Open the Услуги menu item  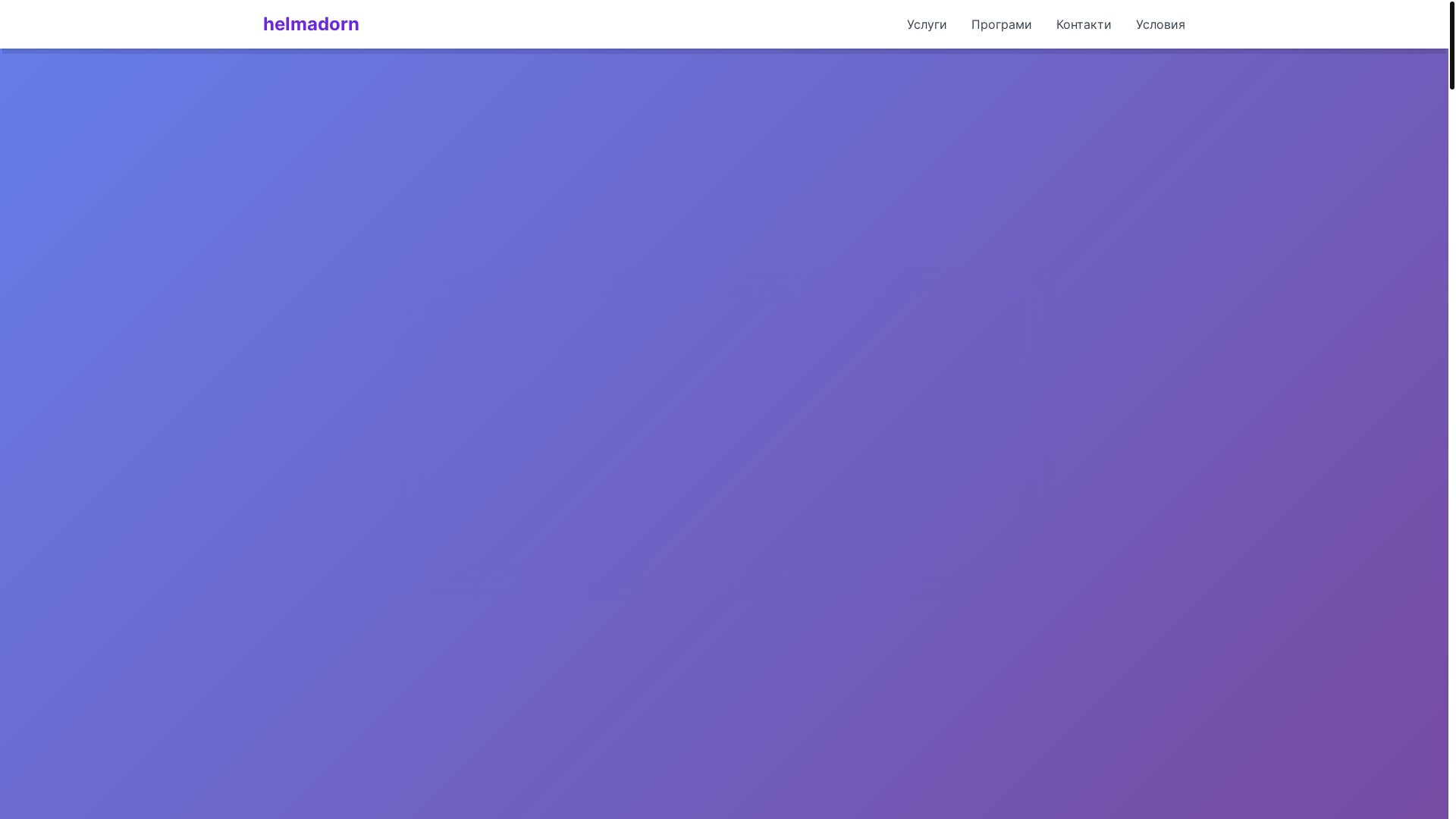pos(927,24)
